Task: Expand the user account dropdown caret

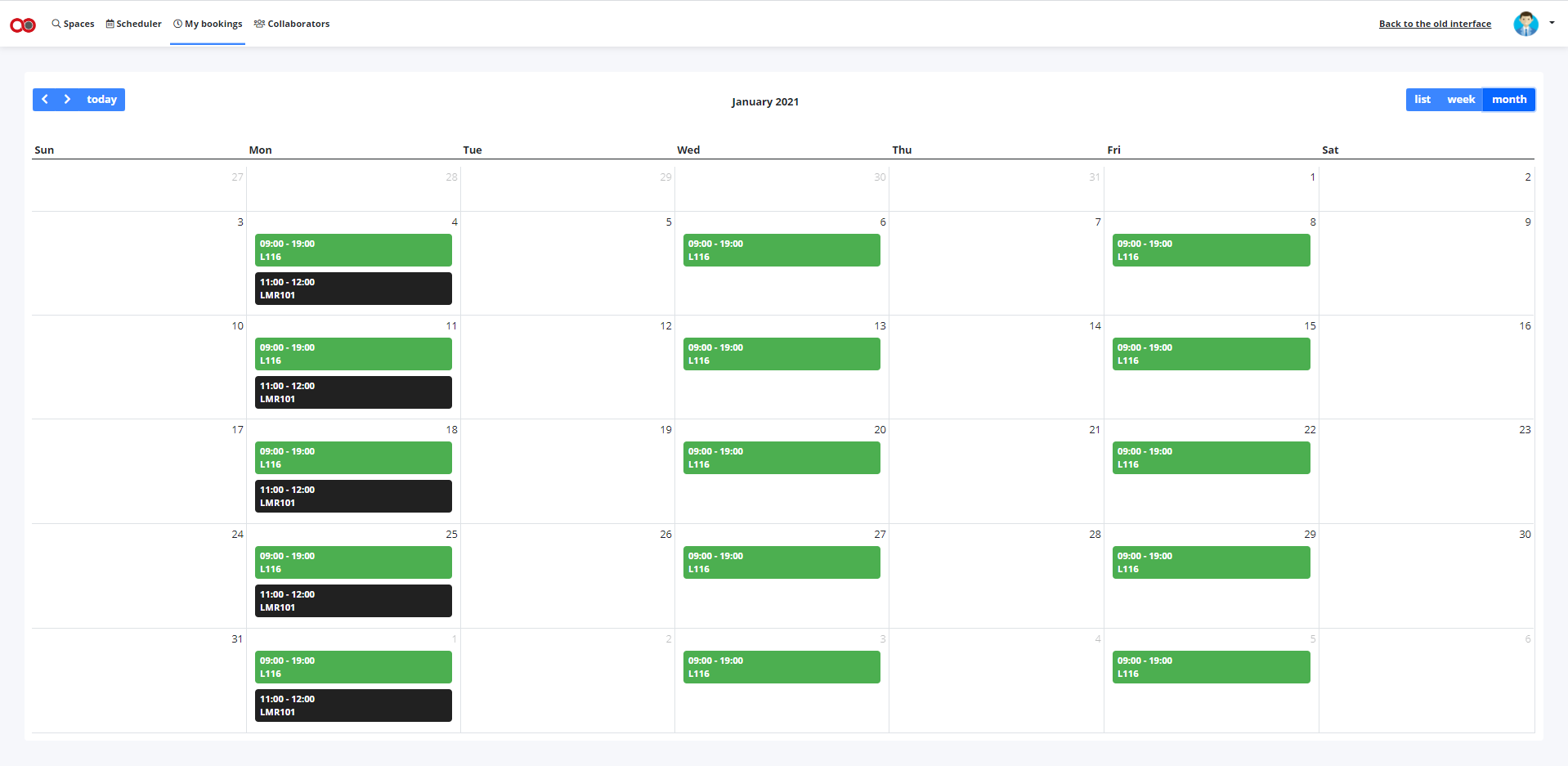Action: 1552,23
